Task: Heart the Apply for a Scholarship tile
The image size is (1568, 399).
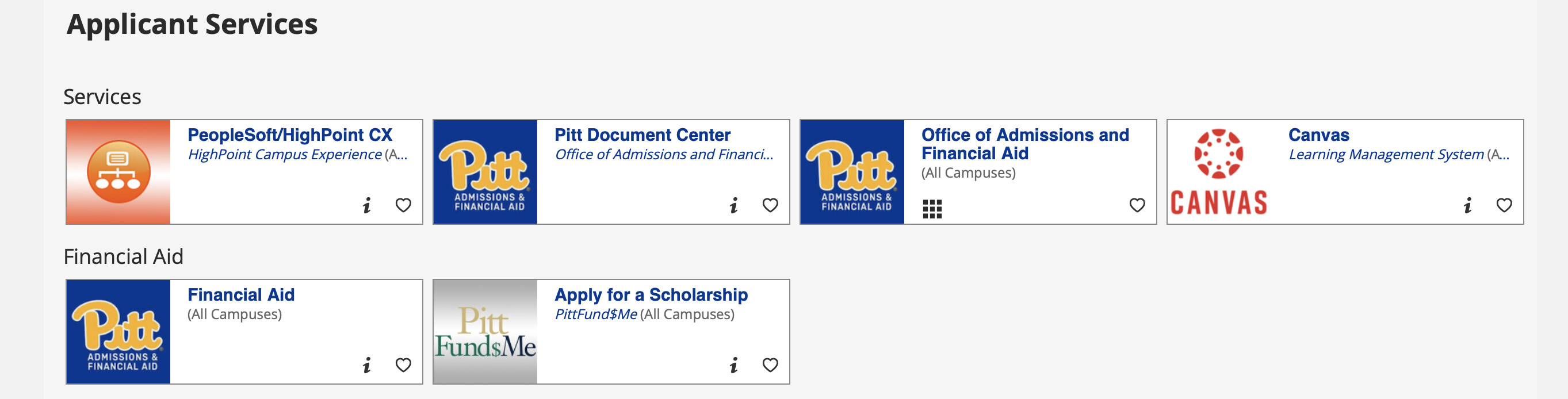Action: 770,366
